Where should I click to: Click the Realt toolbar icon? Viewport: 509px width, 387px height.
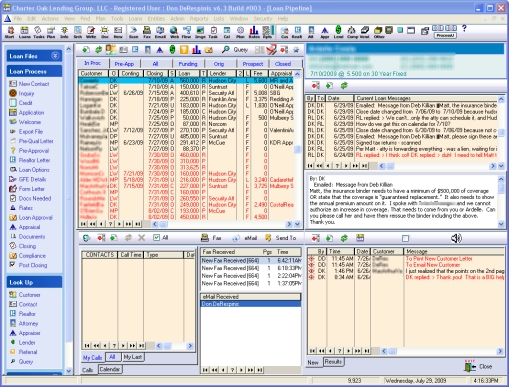(x=297, y=32)
